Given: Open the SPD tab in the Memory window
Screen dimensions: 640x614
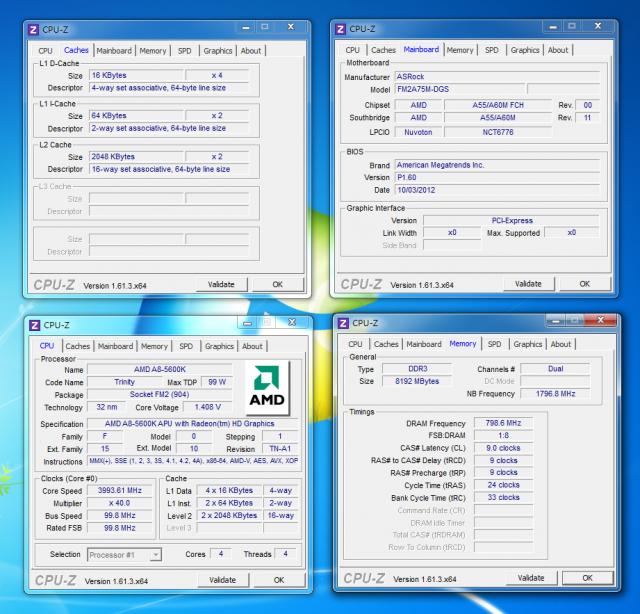Looking at the screenshot, I should point(494,344).
